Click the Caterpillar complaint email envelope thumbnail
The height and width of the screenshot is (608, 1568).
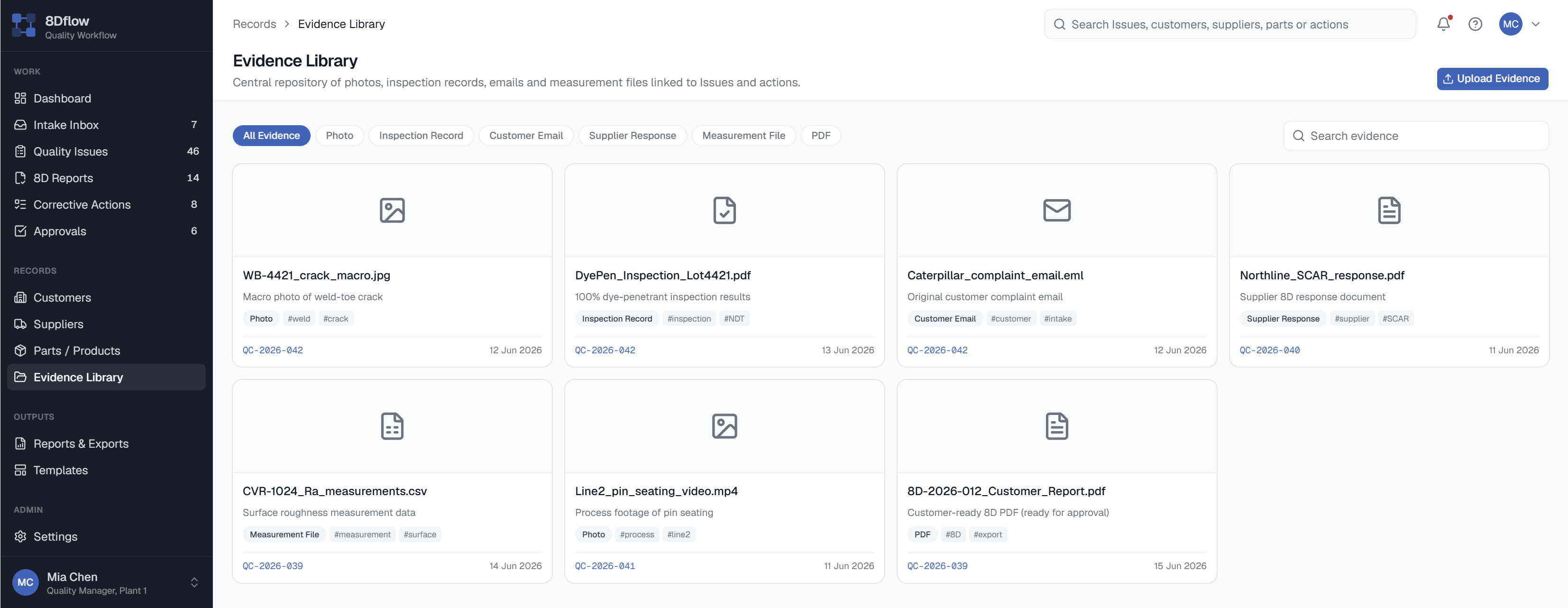coord(1057,211)
